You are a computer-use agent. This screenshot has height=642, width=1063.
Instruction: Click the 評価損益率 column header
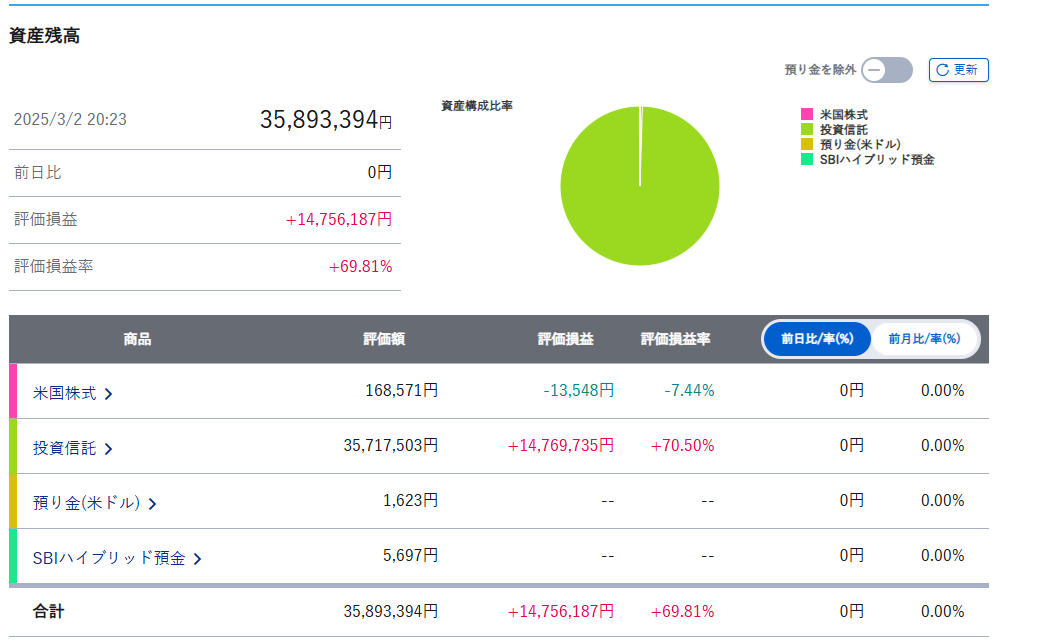tap(676, 339)
